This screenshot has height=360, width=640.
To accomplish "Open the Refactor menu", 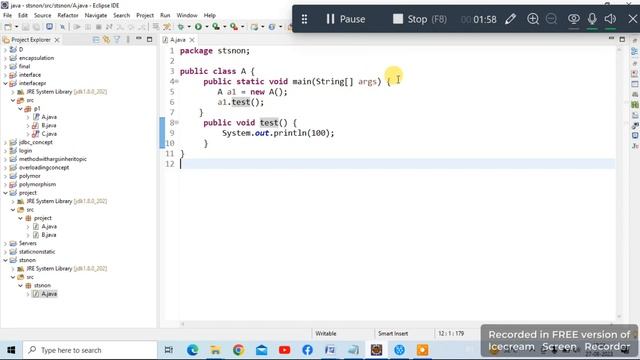I will (x=68, y=15).
